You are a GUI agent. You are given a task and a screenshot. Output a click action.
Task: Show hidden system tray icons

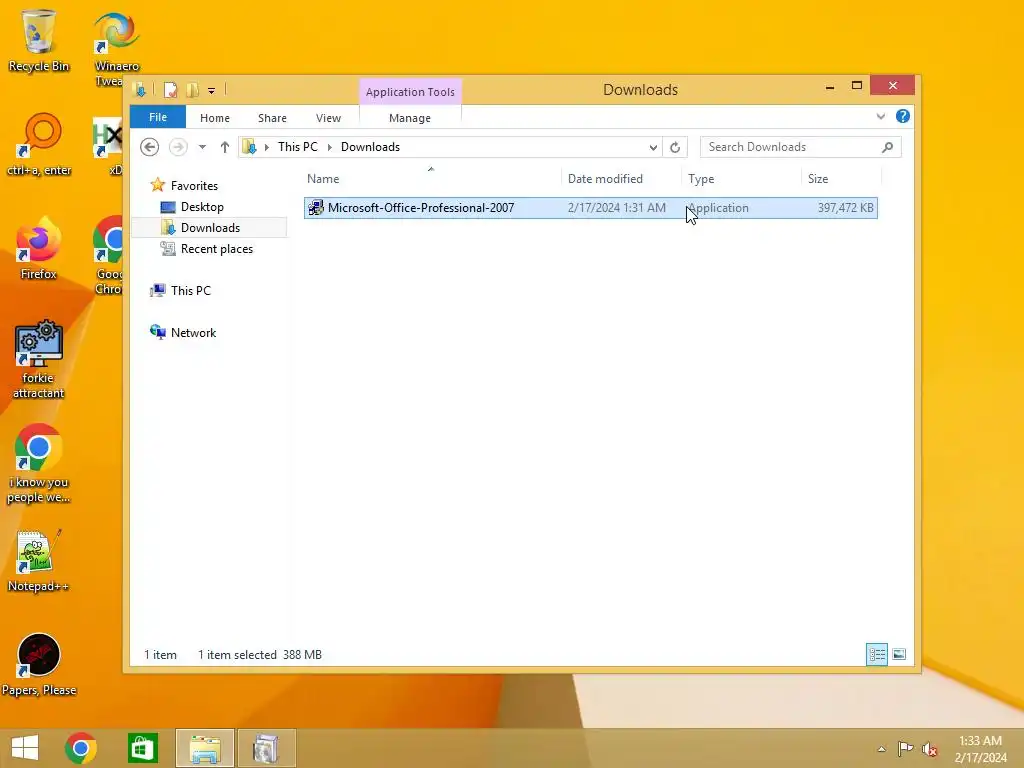[x=882, y=749]
